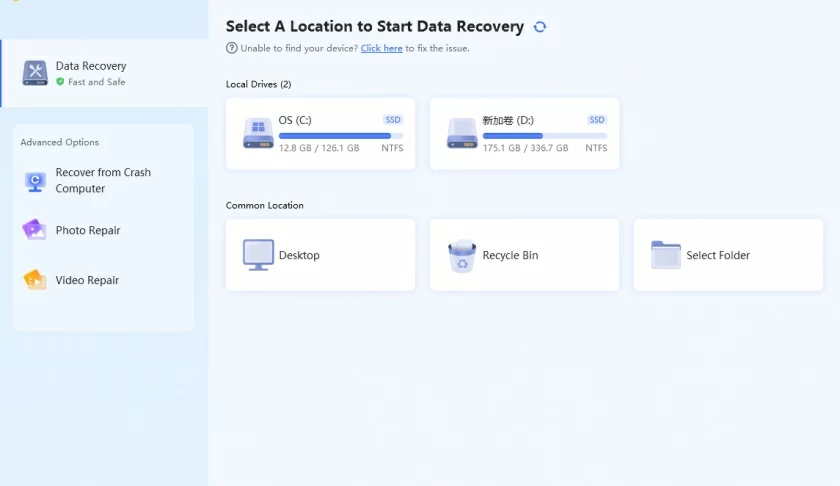
Task: Click the help question mark icon
Action: (x=232, y=48)
